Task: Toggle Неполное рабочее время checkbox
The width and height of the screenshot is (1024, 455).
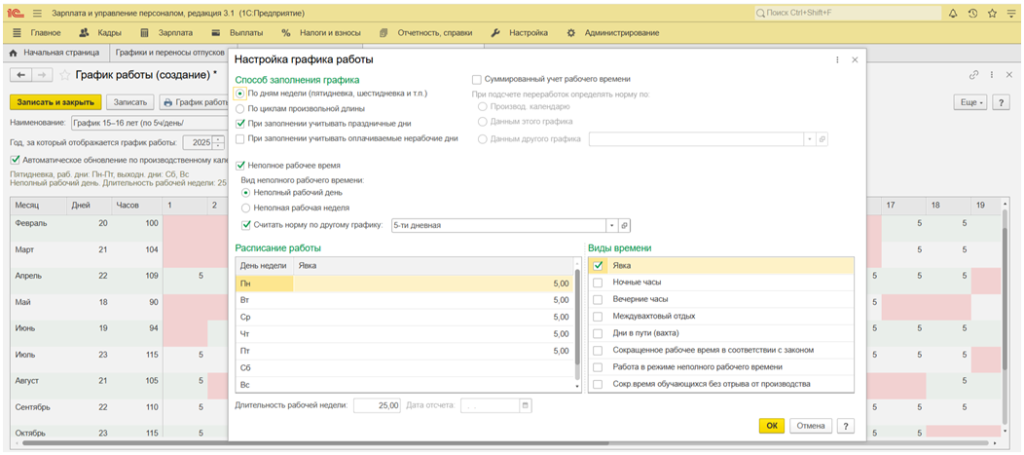Action: 240,165
